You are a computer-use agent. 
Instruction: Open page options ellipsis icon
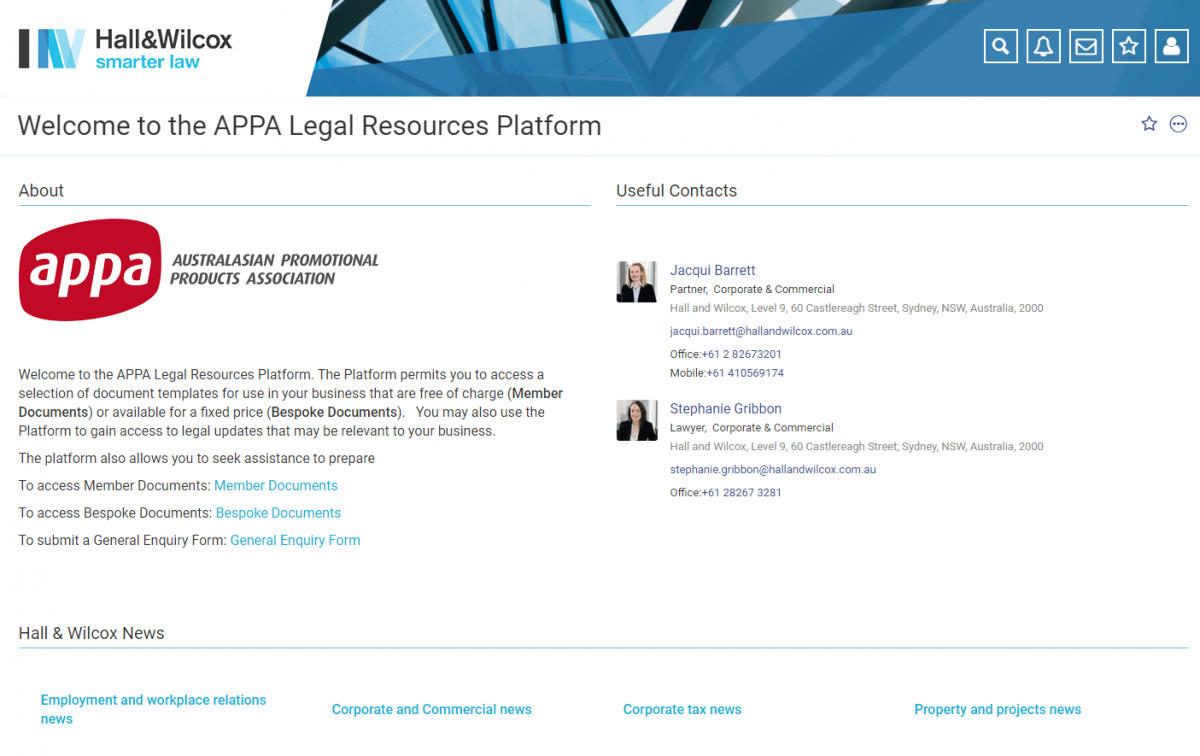1178,124
